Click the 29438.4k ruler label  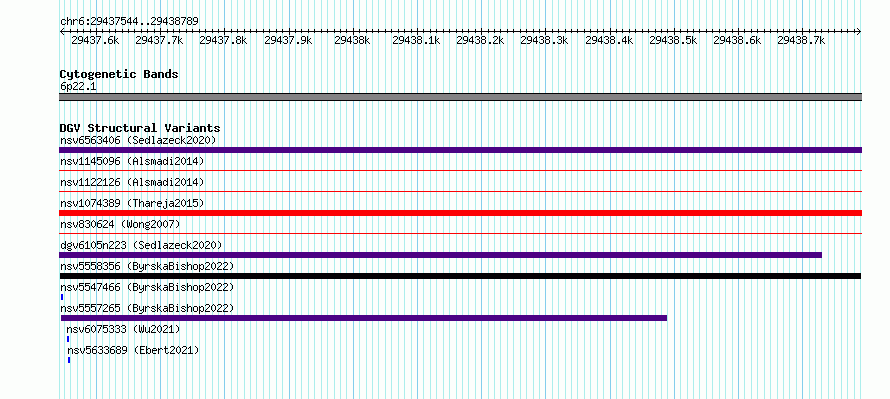(609, 40)
